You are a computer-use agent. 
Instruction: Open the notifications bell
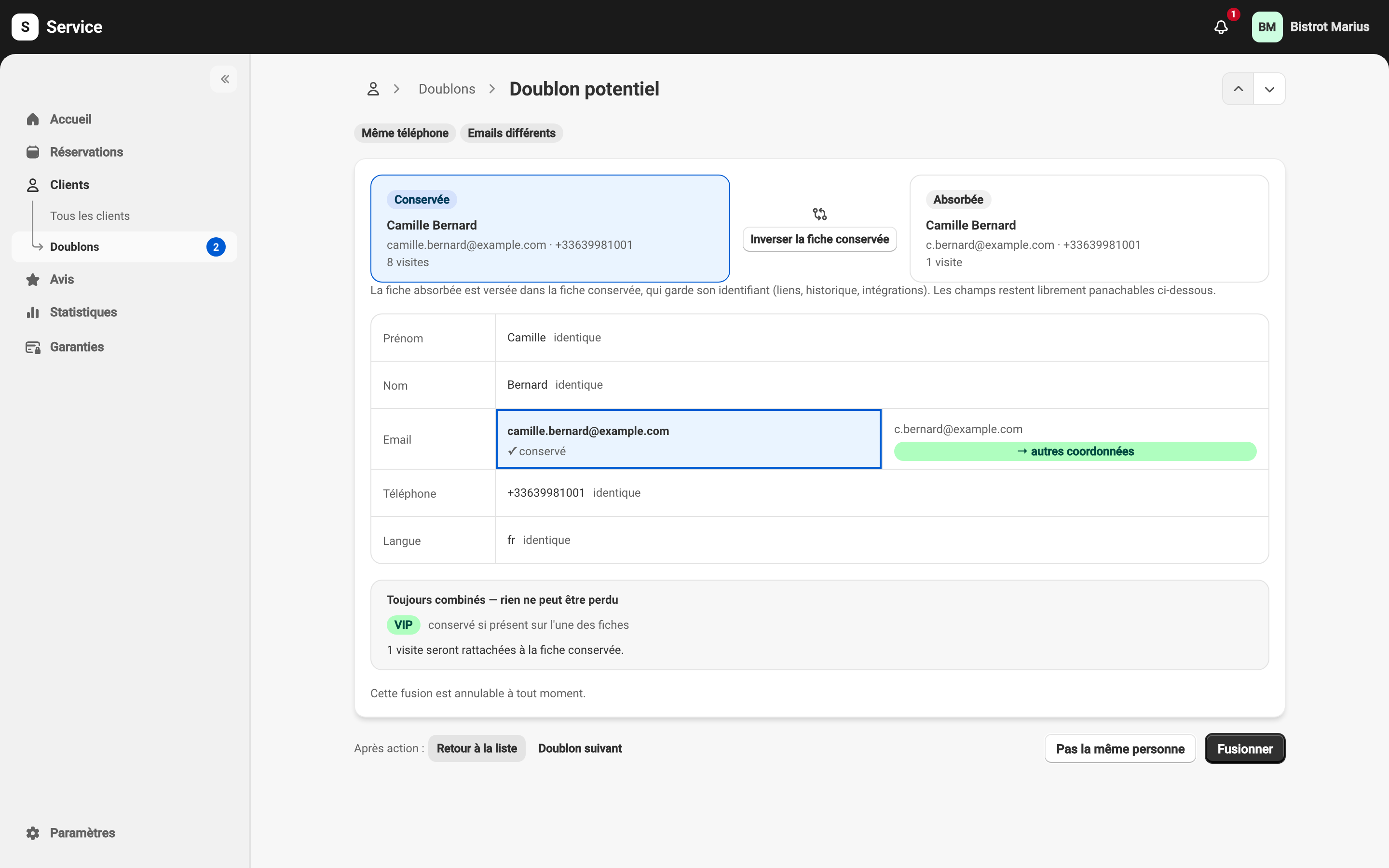(1221, 27)
